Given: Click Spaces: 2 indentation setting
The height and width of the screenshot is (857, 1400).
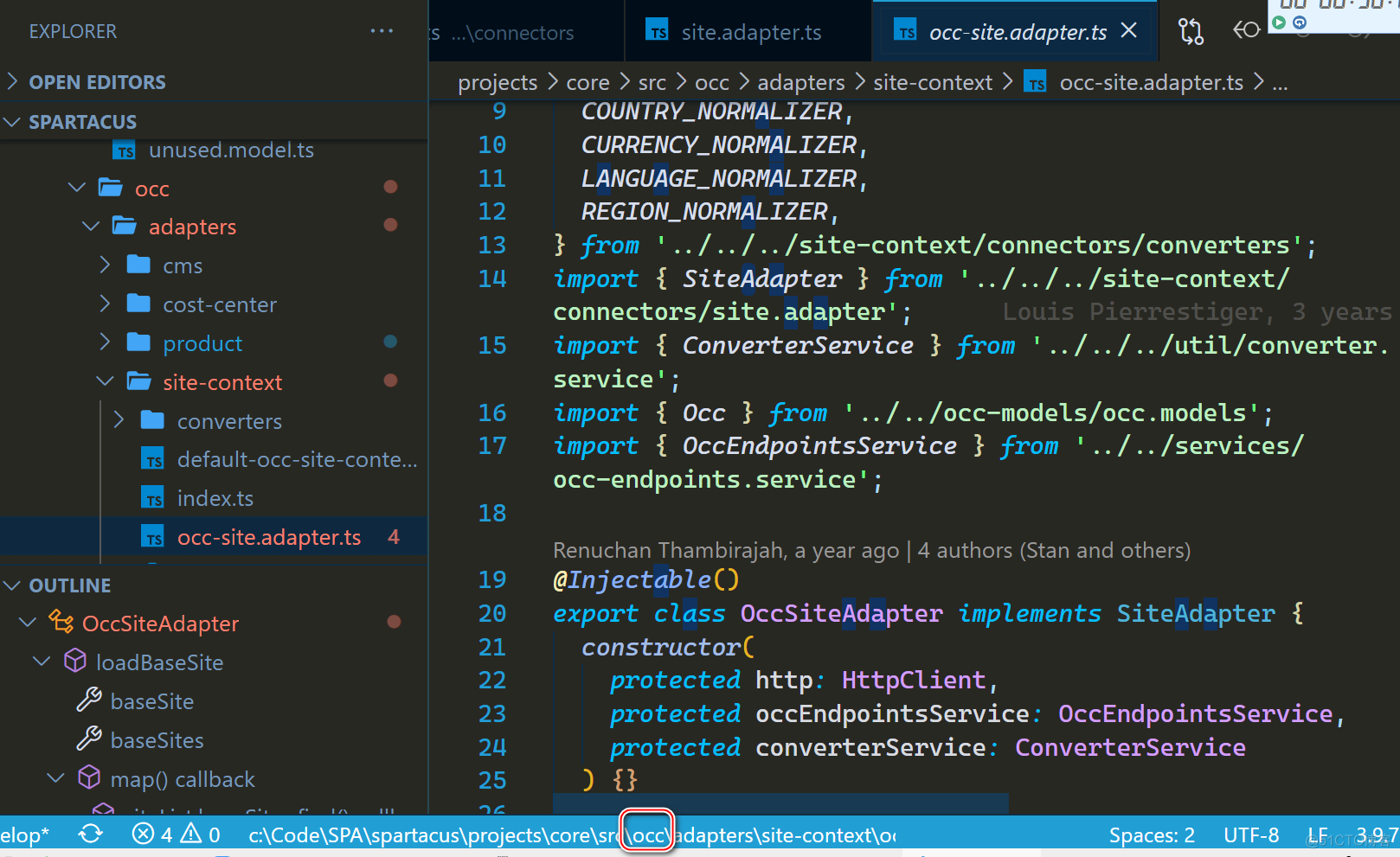Looking at the screenshot, I should tap(1152, 835).
